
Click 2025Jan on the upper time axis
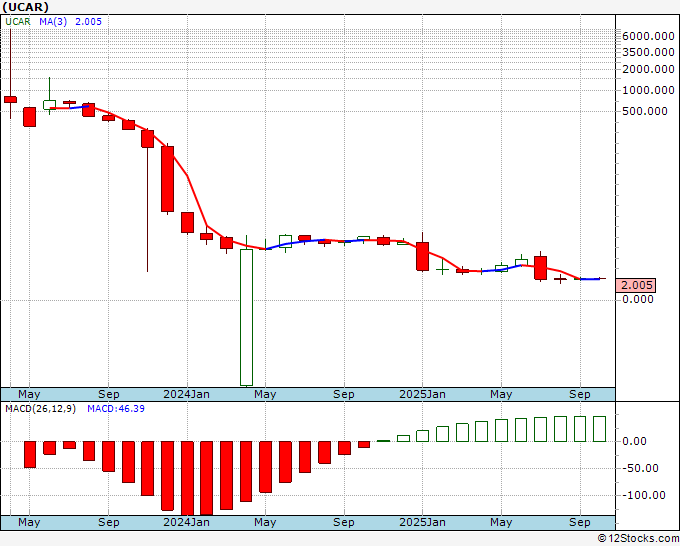pyautogui.click(x=422, y=394)
